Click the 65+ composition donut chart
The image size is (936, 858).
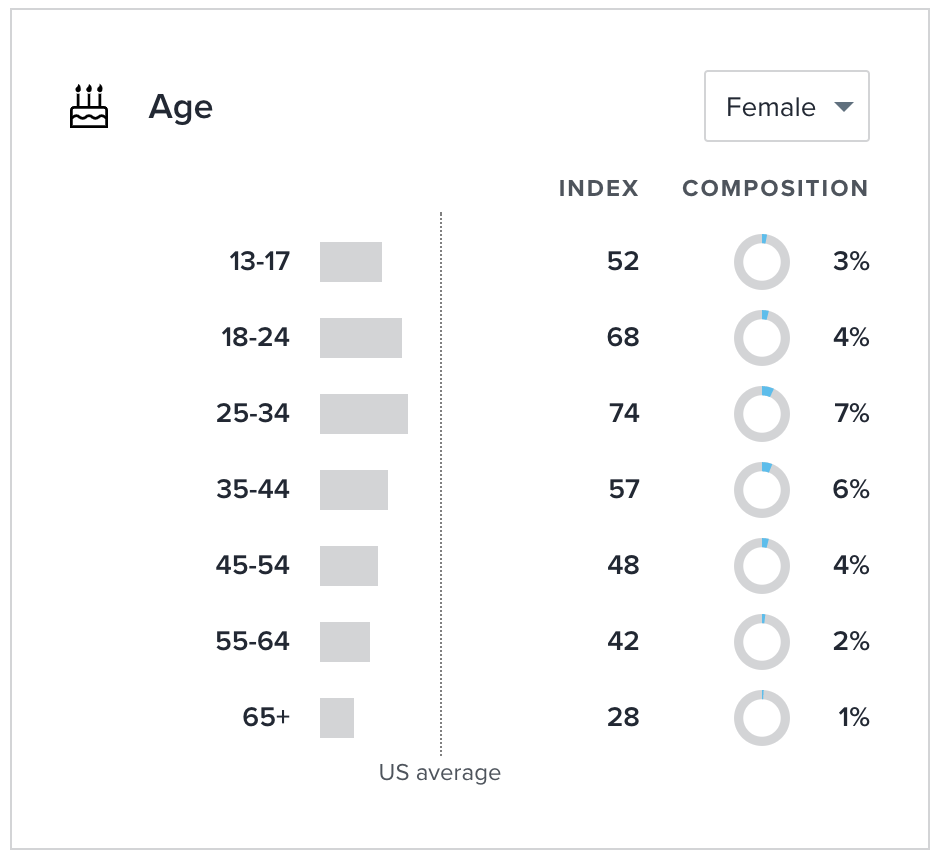(x=762, y=718)
